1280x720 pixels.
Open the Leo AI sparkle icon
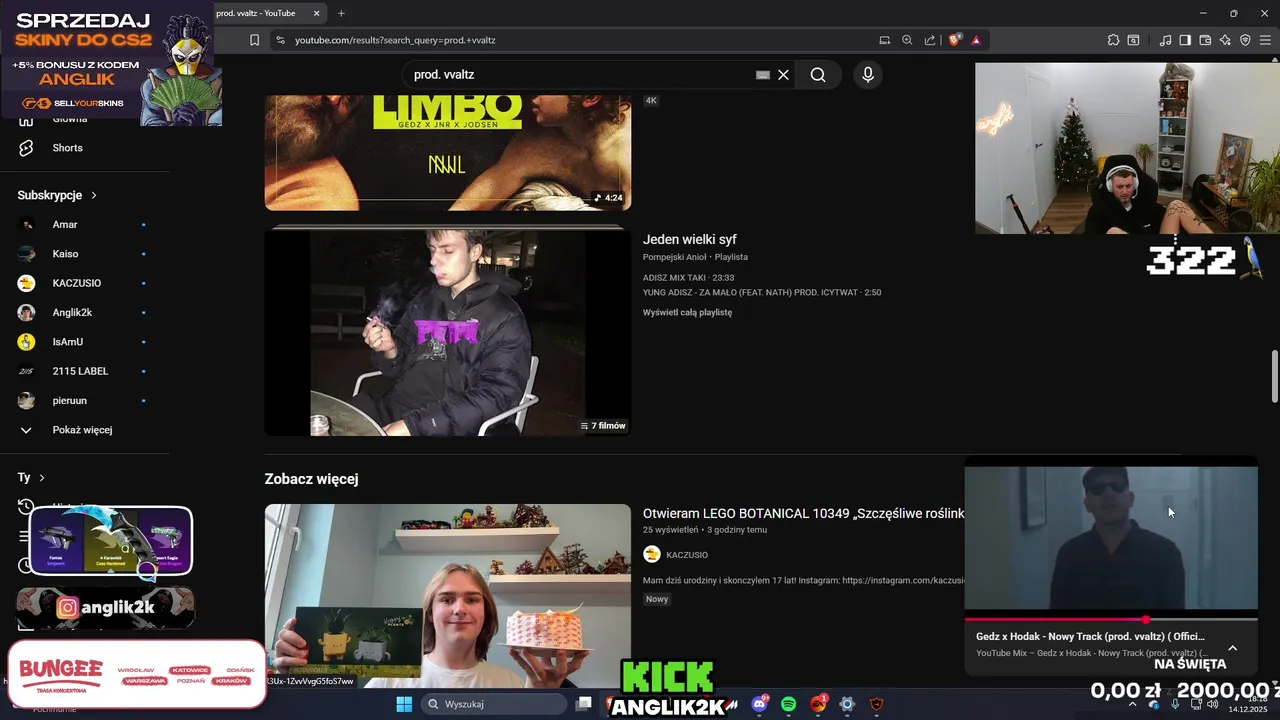pyautogui.click(x=1225, y=40)
